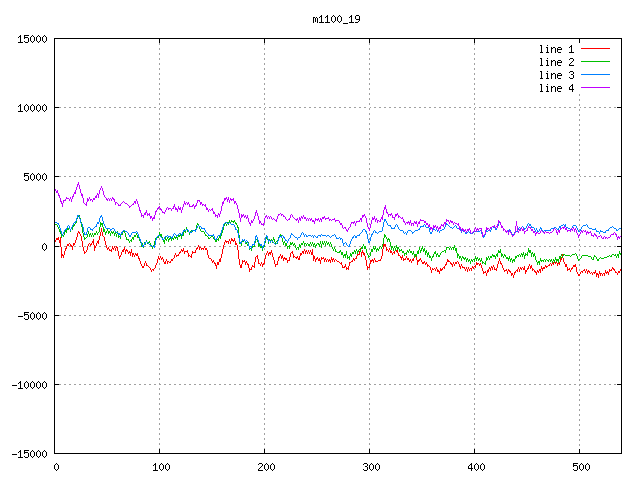Click the line sample beside line 4

click(x=595, y=88)
